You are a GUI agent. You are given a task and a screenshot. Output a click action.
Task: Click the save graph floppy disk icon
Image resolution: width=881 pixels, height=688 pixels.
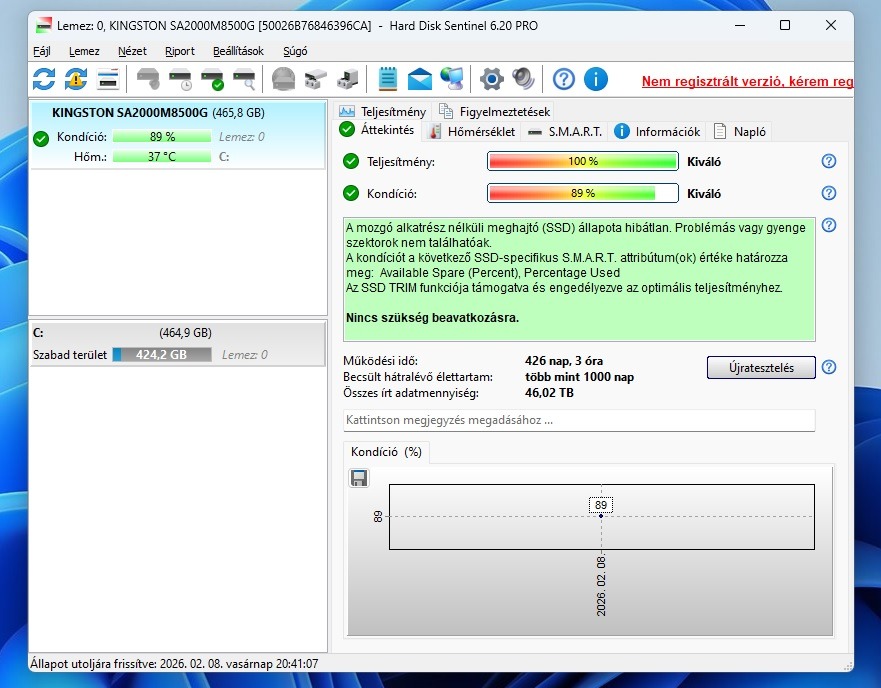[359, 478]
